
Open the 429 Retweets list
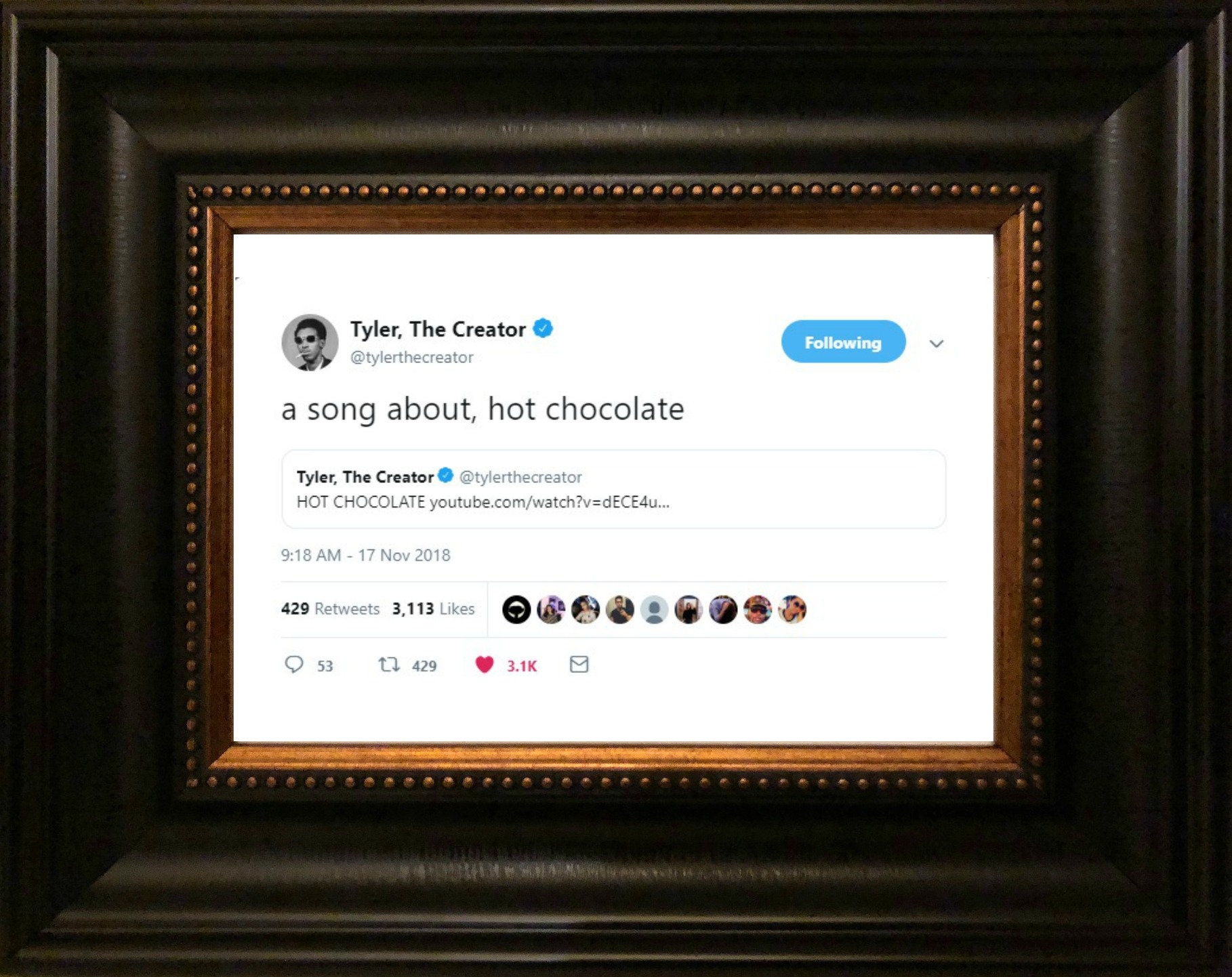tap(330, 608)
